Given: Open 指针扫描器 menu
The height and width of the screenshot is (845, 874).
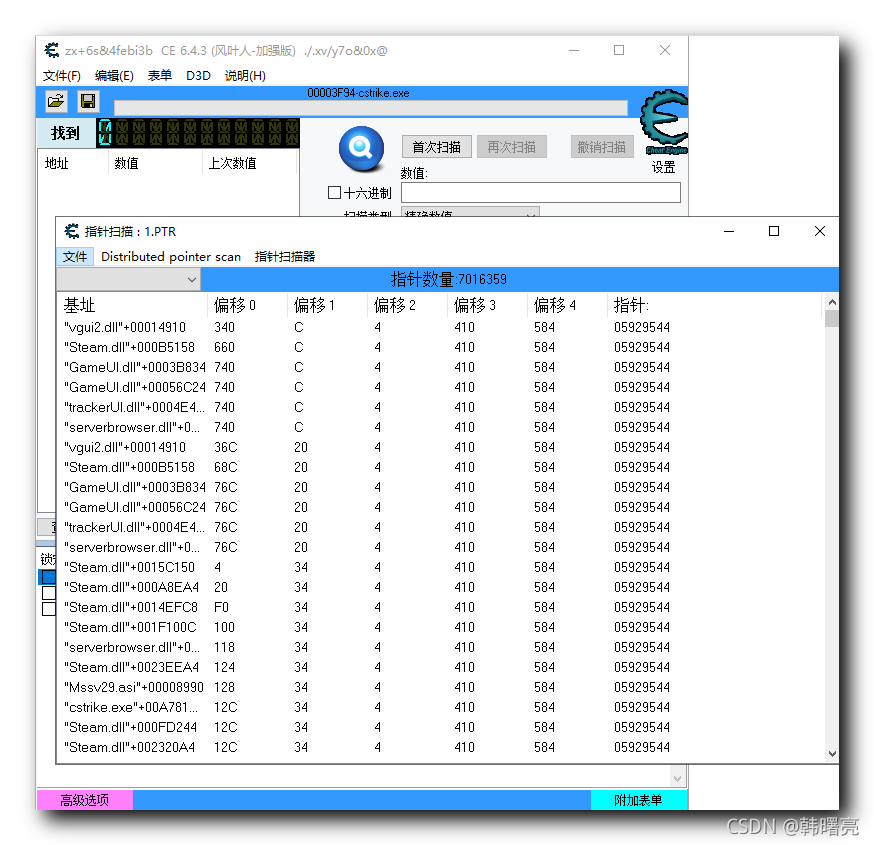Looking at the screenshot, I should [285, 256].
